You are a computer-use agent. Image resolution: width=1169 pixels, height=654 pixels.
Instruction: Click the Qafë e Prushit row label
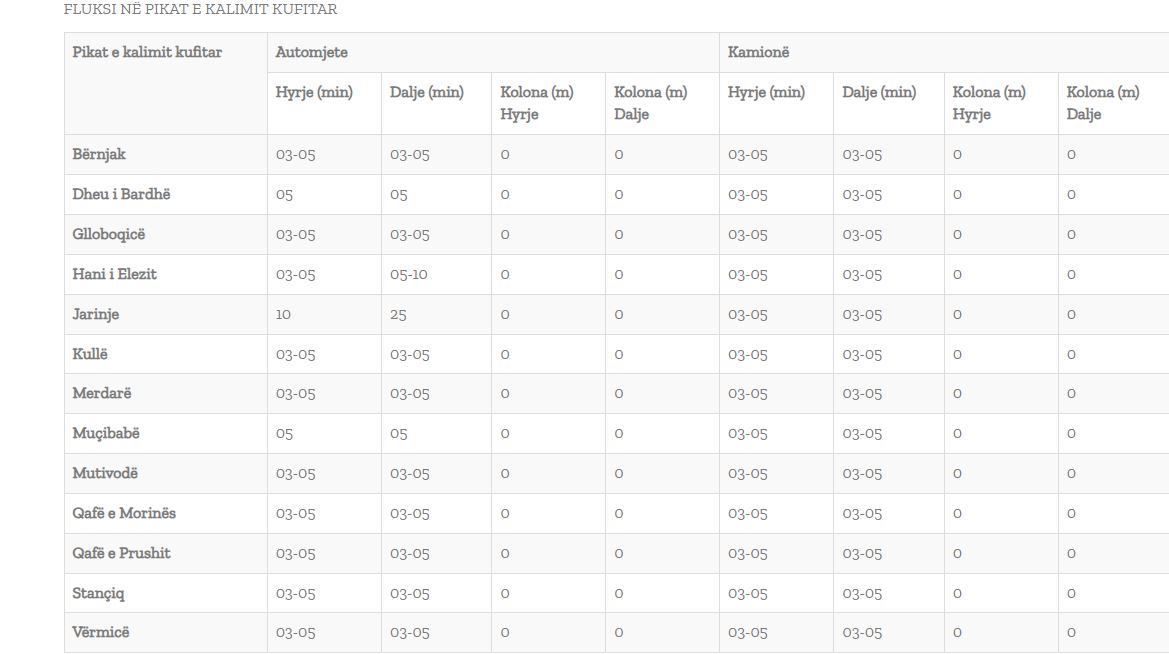click(122, 553)
